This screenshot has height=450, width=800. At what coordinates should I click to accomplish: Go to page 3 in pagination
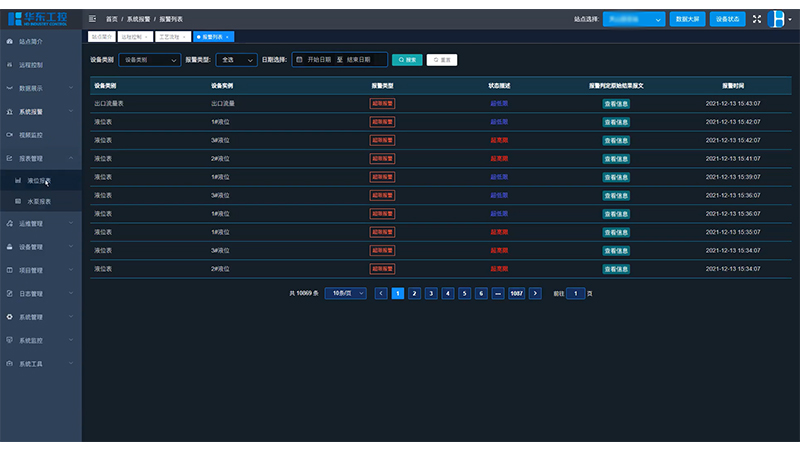tap(431, 293)
